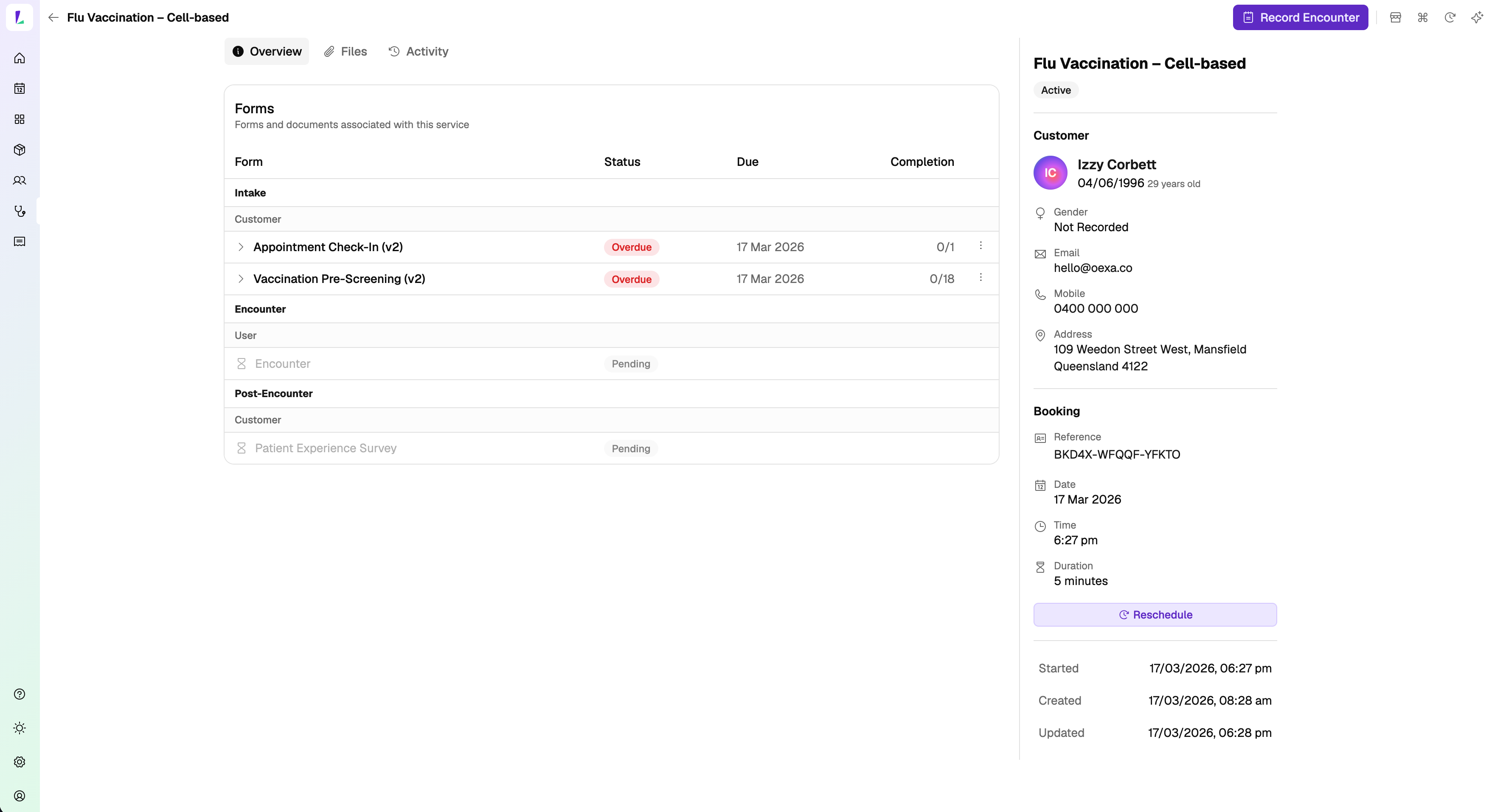Open the Calendar sidebar icon
This screenshot has width=1489, height=812.
click(20, 89)
